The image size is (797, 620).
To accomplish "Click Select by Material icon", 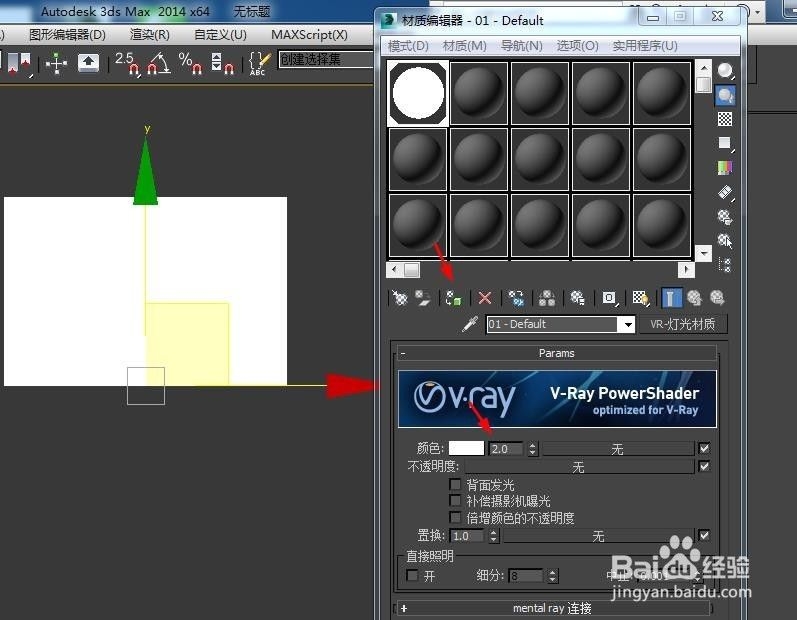I will 725,240.
